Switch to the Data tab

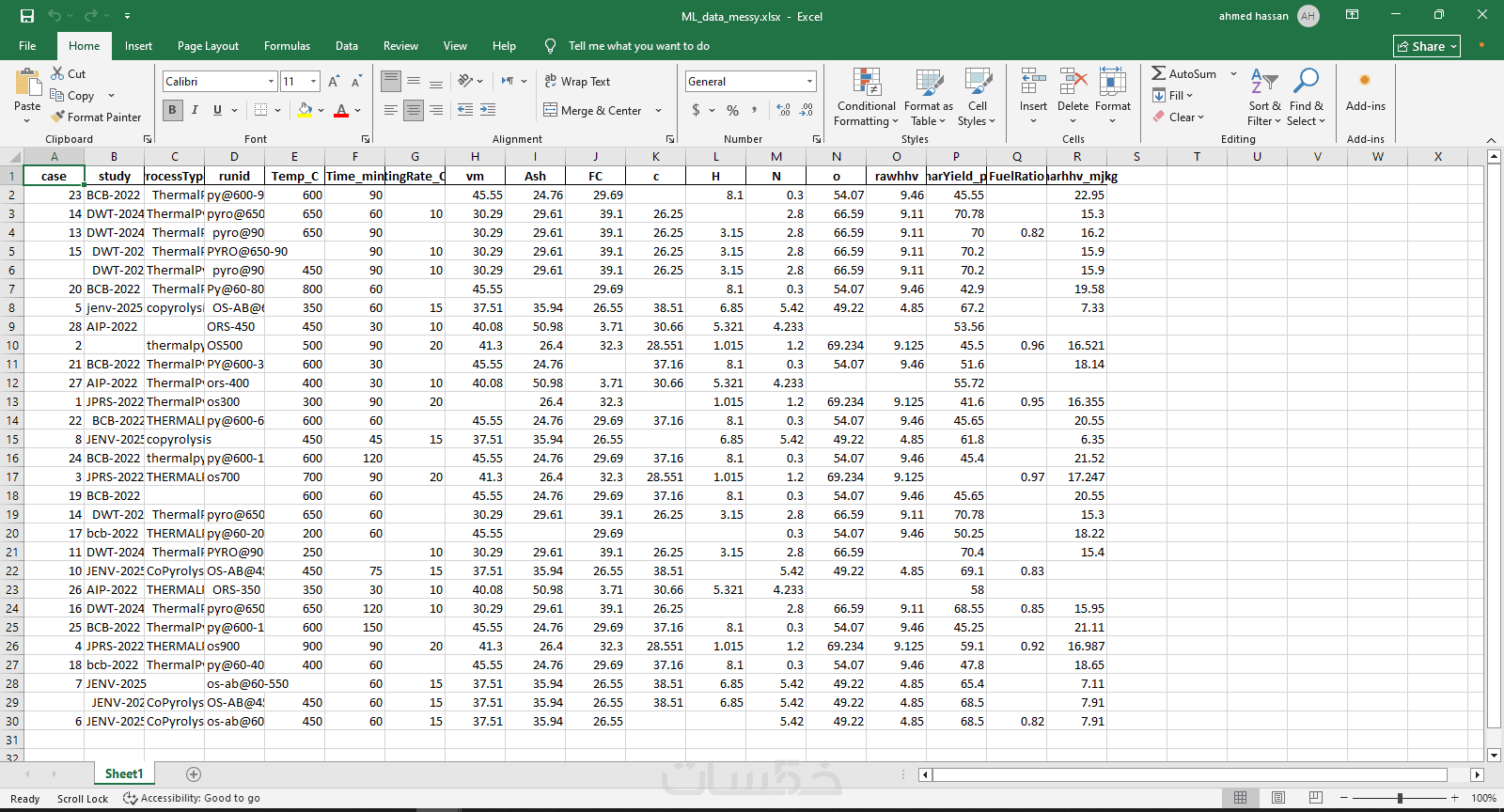click(x=347, y=46)
